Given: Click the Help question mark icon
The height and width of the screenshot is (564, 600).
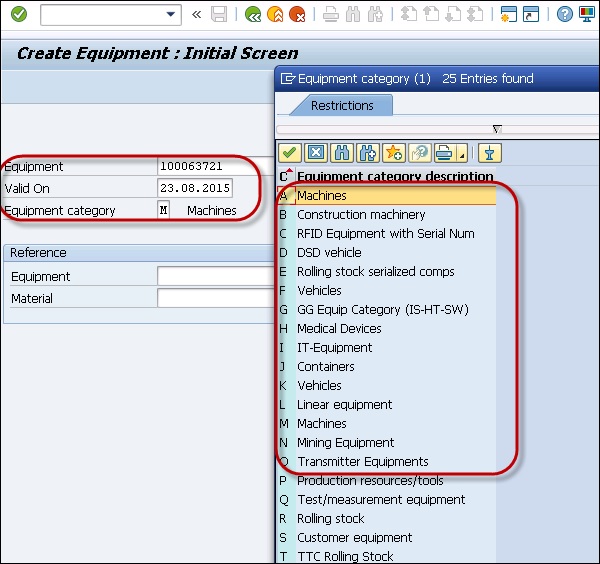Looking at the screenshot, I should tap(565, 15).
